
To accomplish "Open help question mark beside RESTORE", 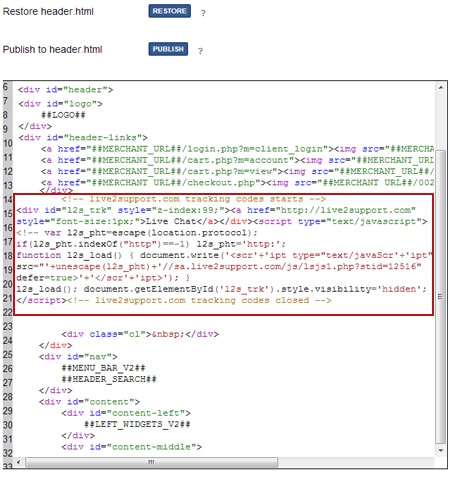I will pyautogui.click(x=203, y=13).
